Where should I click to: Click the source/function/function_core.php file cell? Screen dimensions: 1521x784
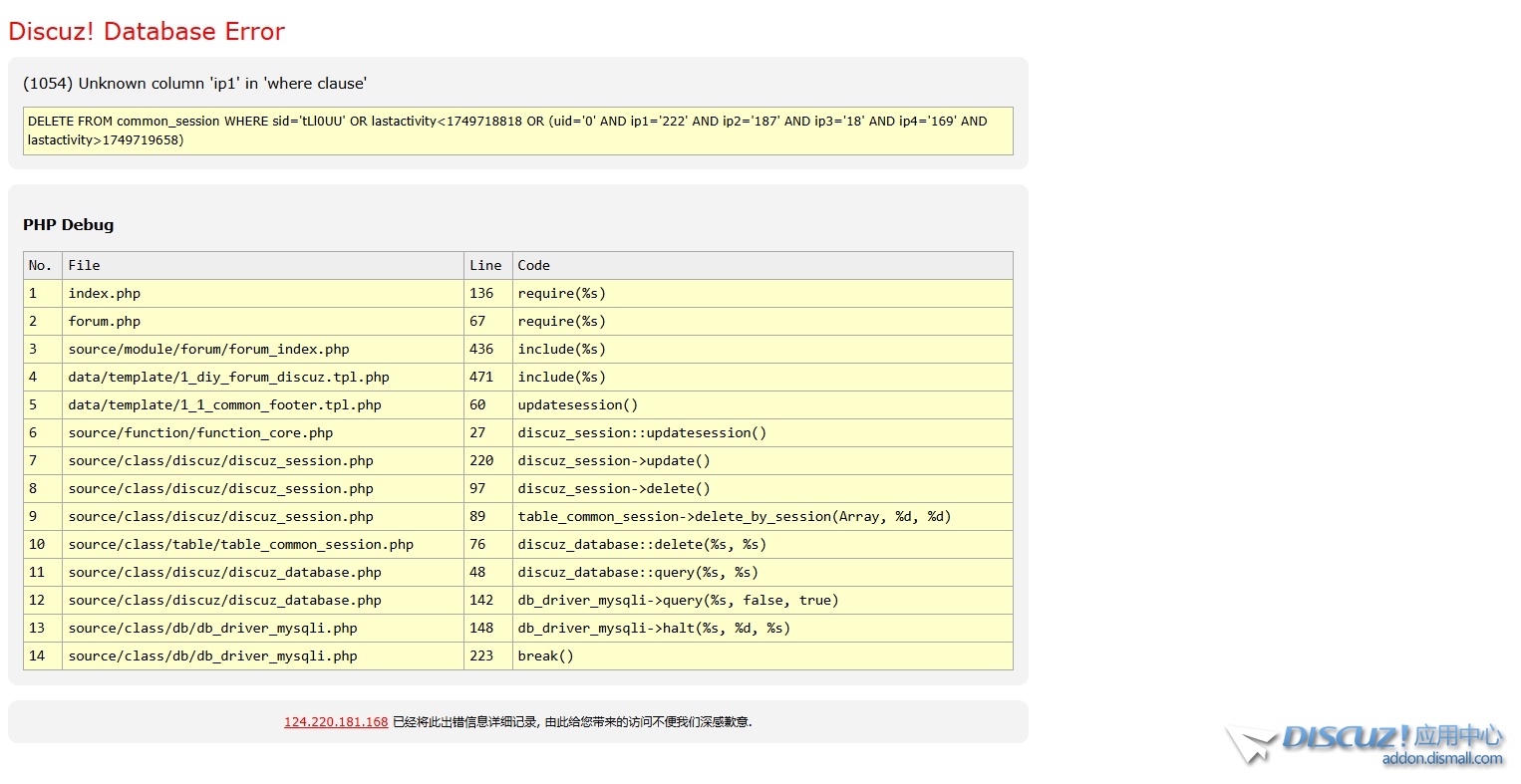tap(200, 433)
